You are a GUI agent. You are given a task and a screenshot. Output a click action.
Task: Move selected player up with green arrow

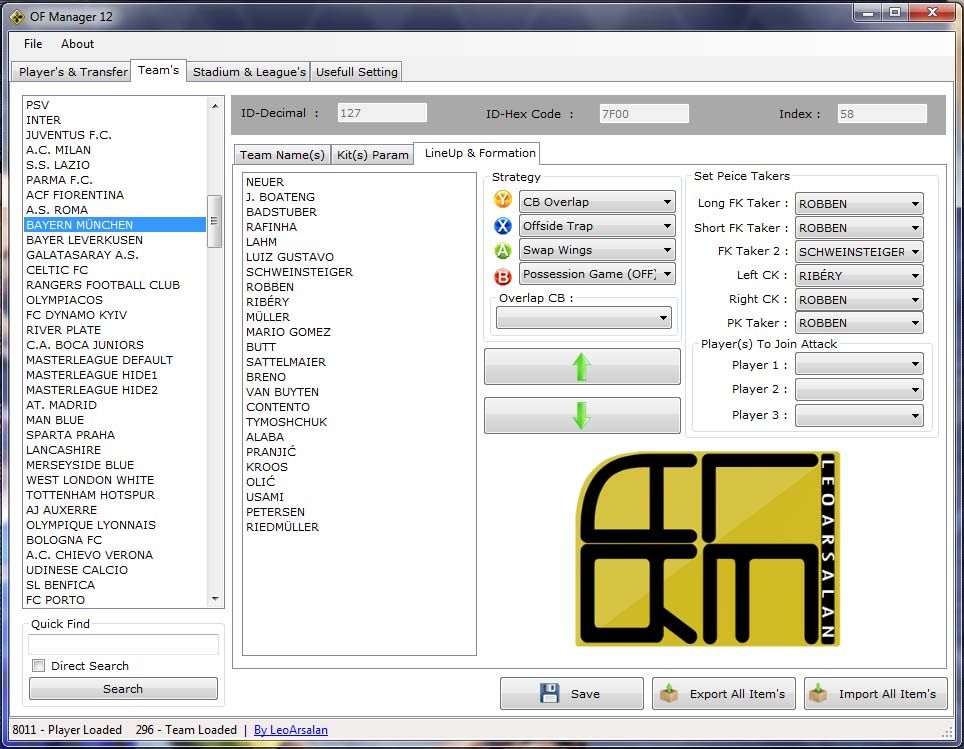point(582,367)
